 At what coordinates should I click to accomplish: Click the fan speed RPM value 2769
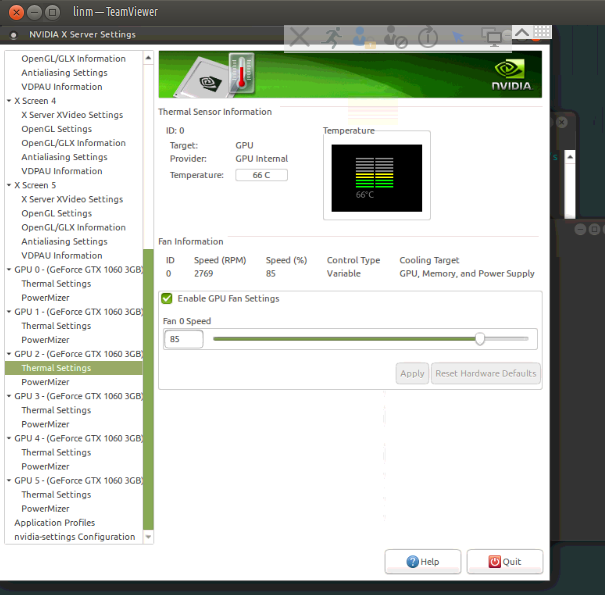tap(204, 274)
